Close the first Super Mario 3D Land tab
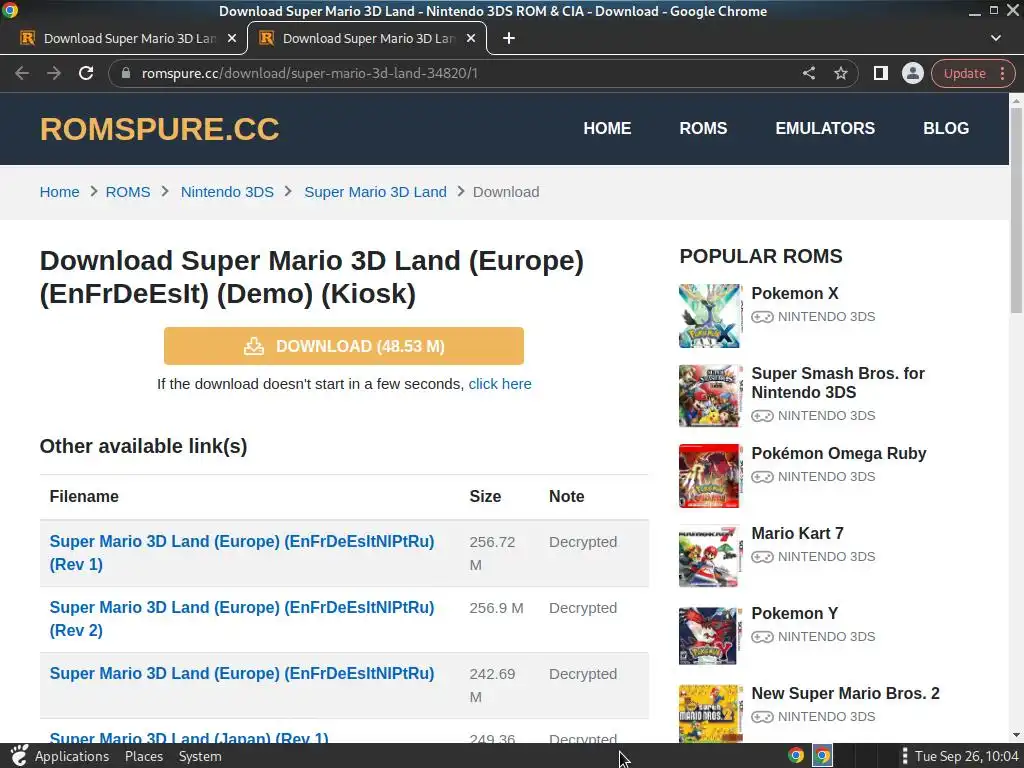1024x768 pixels. [x=232, y=39]
